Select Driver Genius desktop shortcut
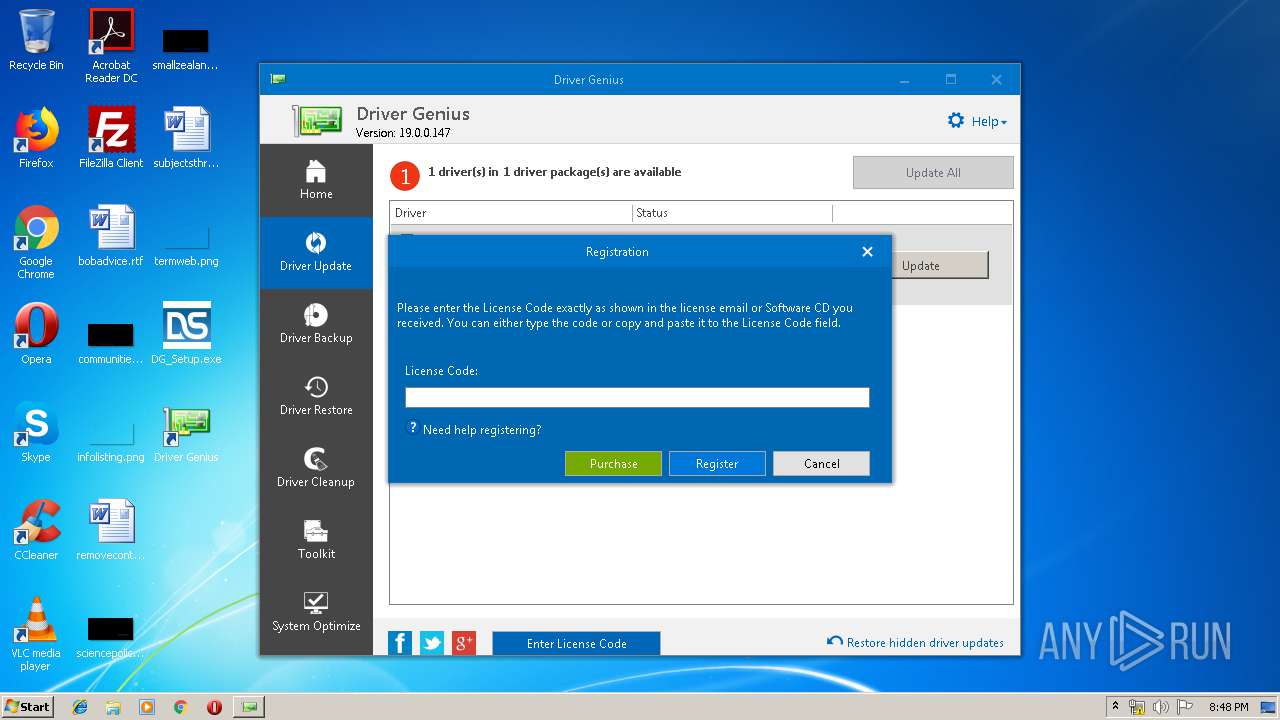The image size is (1280, 720). tap(186, 432)
